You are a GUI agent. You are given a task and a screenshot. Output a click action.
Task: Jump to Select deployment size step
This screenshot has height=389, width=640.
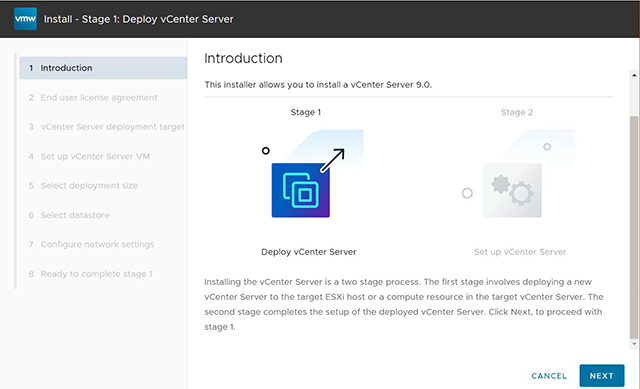(89, 186)
